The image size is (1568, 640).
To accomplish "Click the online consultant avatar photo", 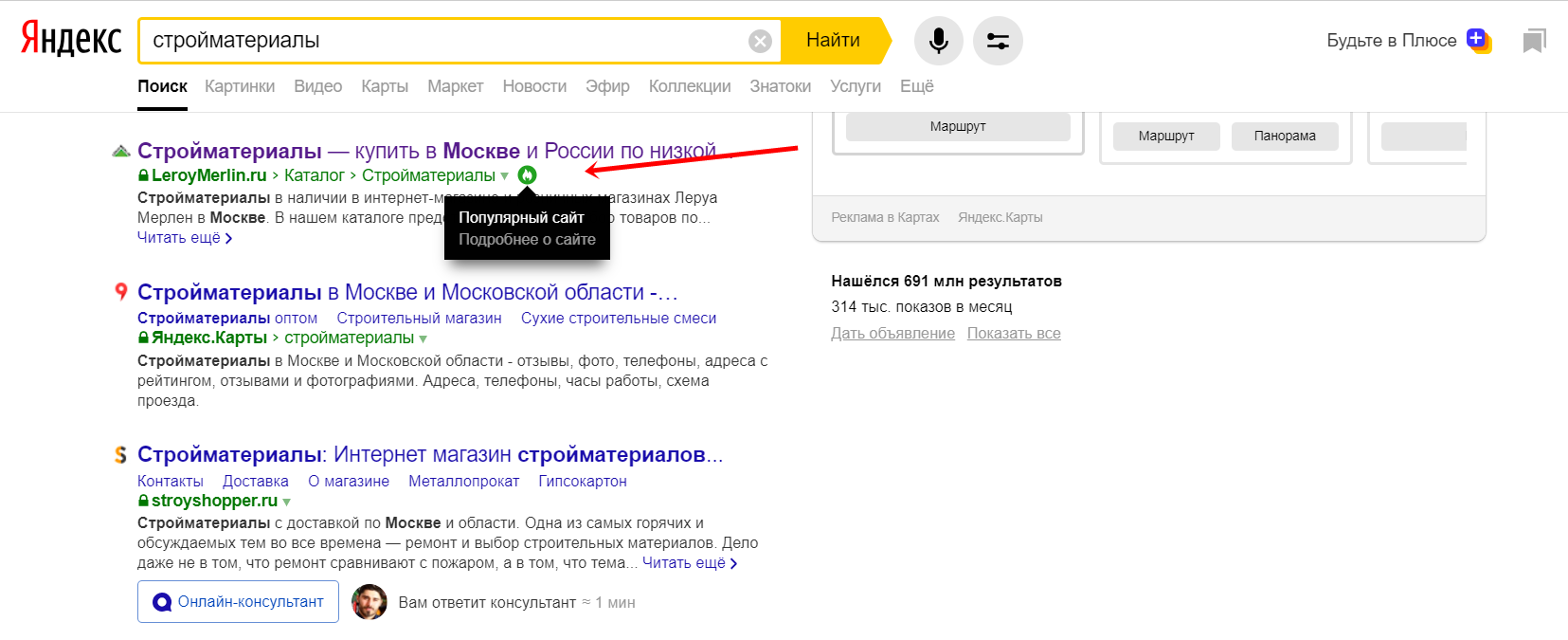I will (369, 602).
